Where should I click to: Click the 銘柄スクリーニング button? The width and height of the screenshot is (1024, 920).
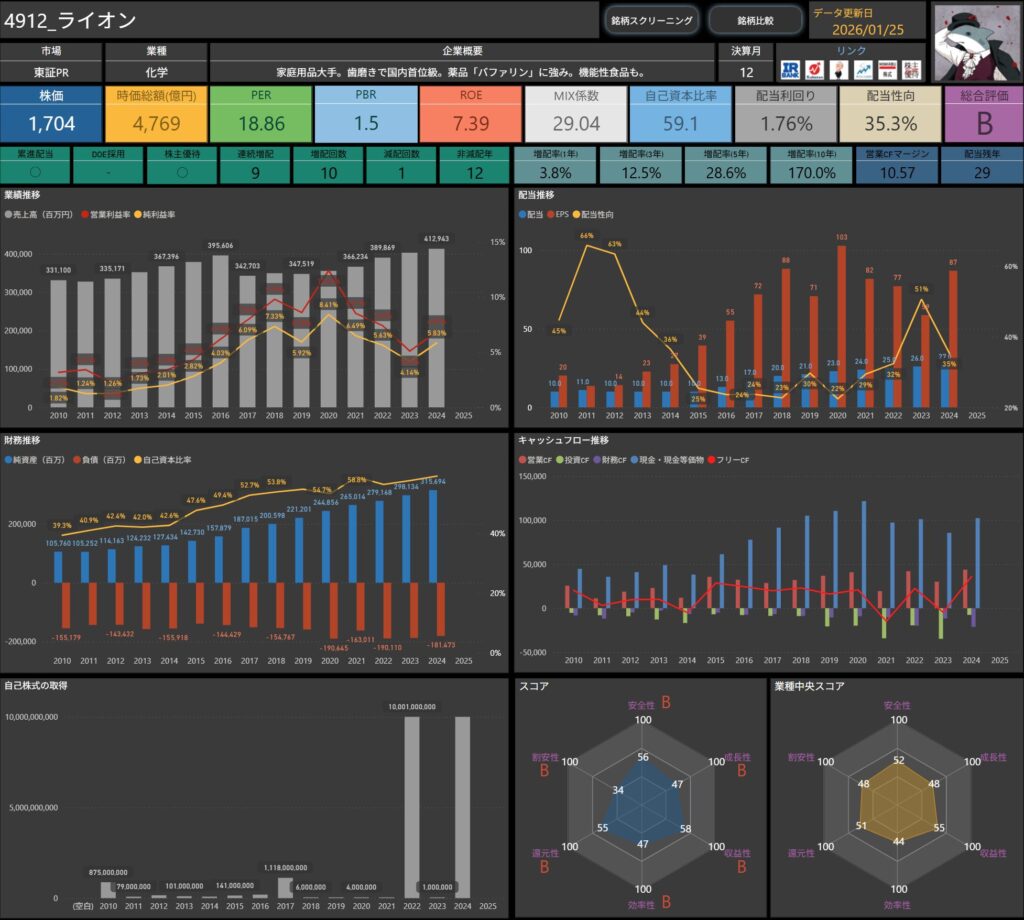tap(651, 20)
